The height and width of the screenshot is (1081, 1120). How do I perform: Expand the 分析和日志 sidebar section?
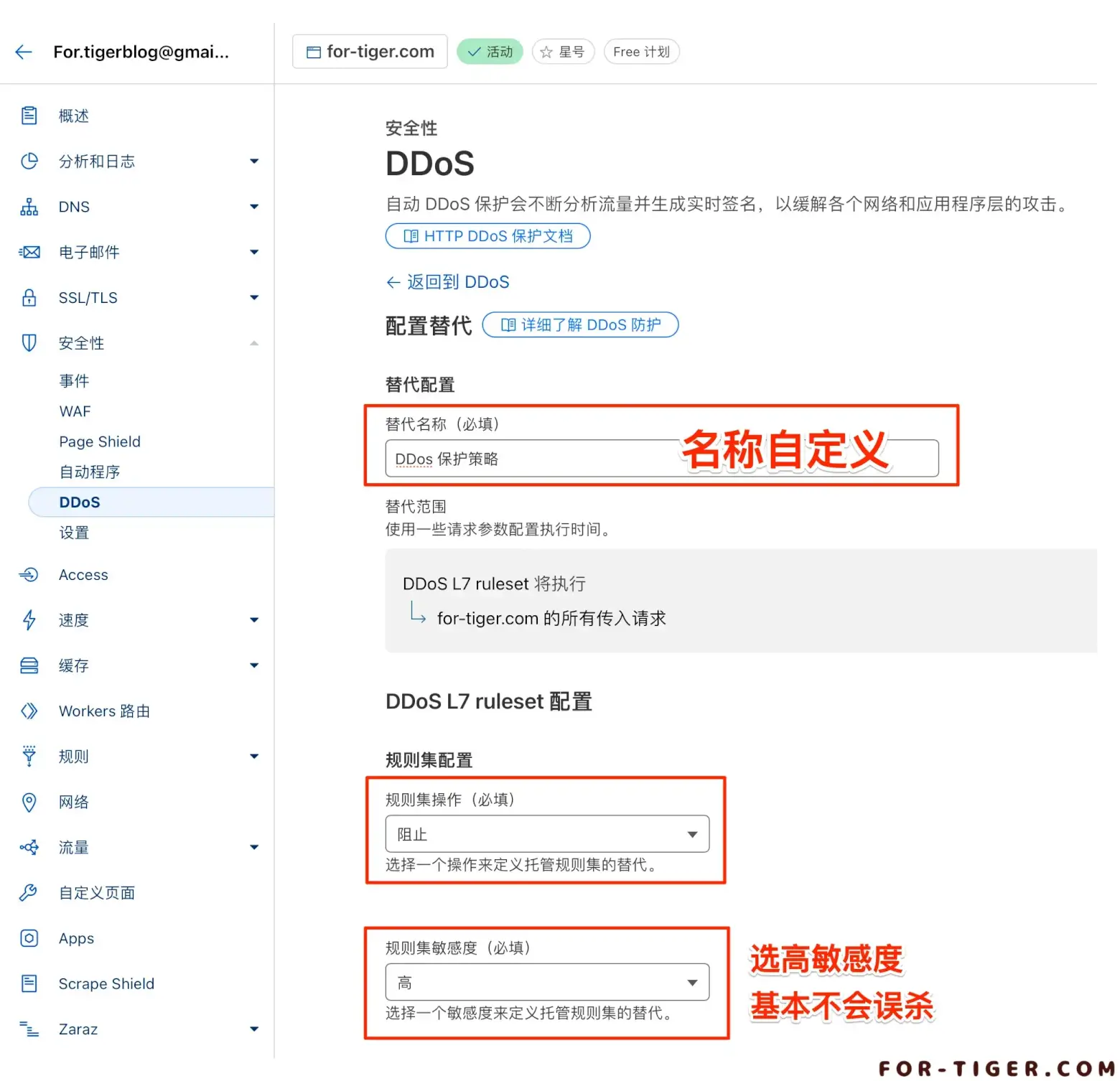coord(253,162)
